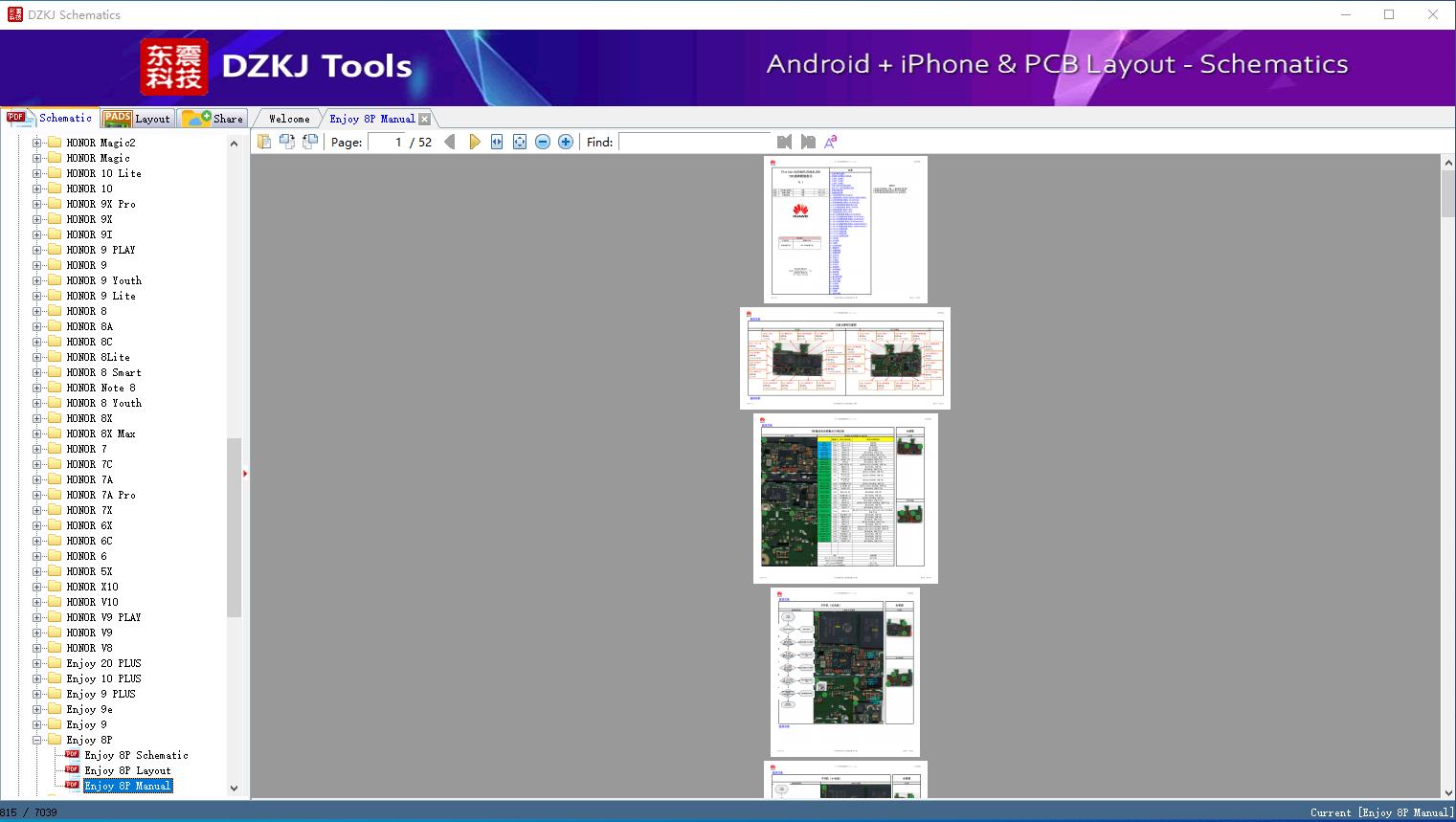This screenshot has width=1456, height=822.
Task: Select the HONOR 9 Youth folder
Action: (103, 280)
